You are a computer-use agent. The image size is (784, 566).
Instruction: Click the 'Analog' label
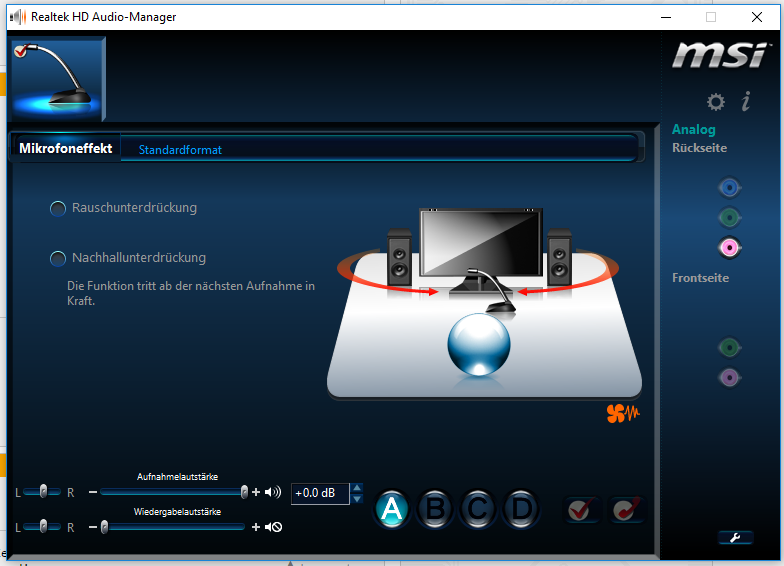point(694,130)
